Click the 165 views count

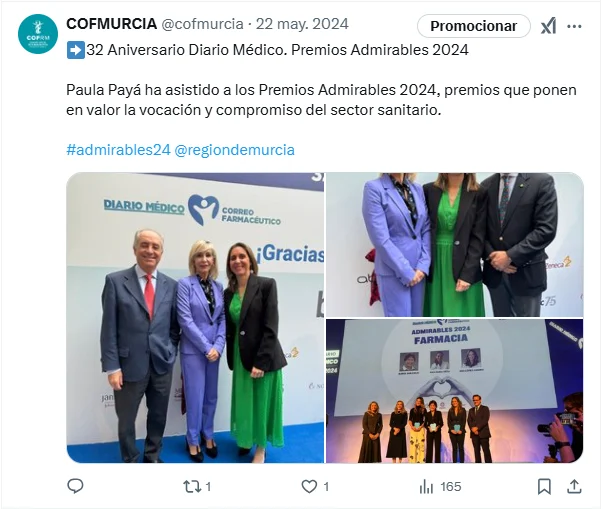(x=451, y=487)
